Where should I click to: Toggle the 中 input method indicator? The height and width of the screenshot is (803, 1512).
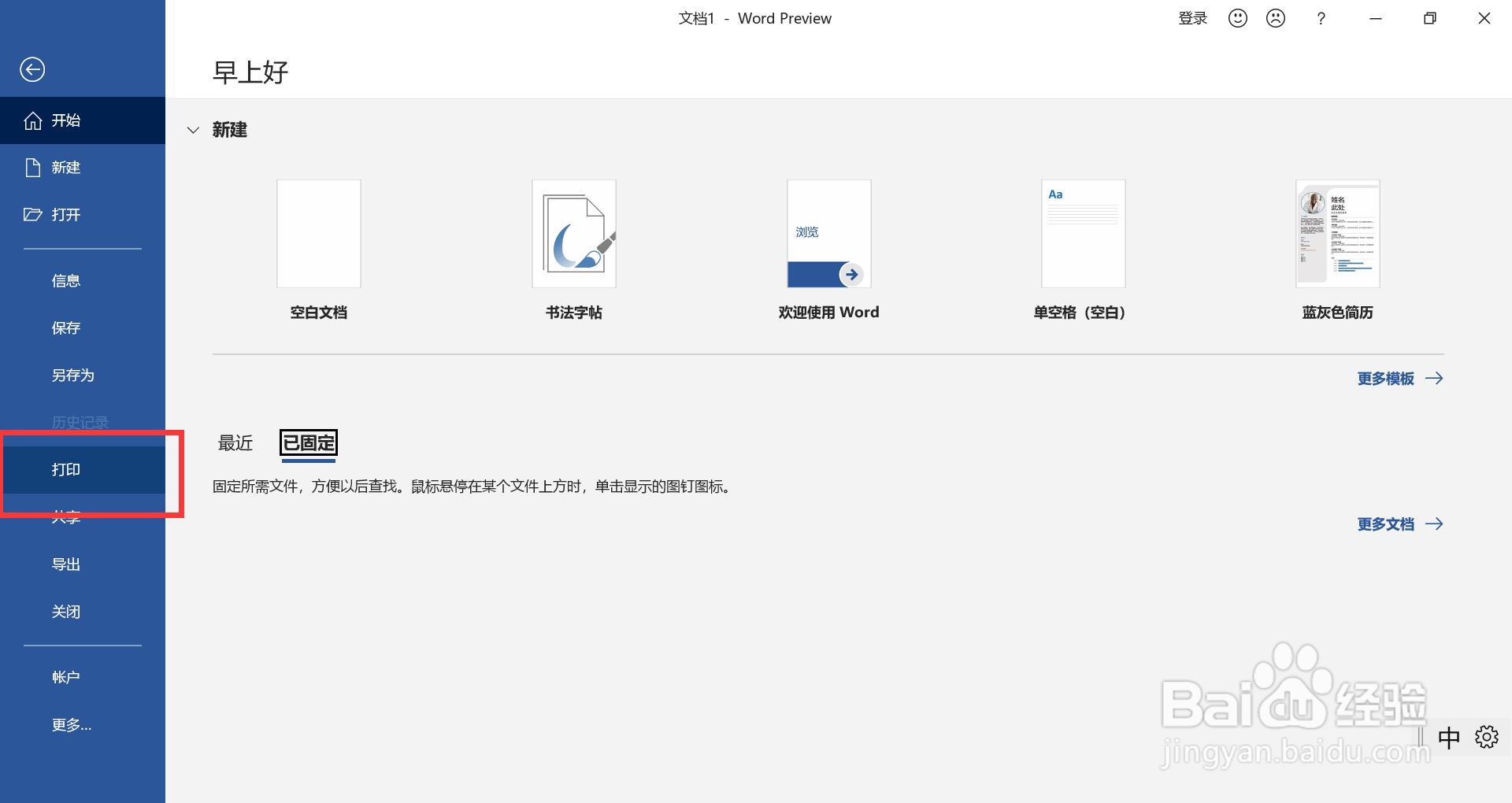coord(1449,737)
